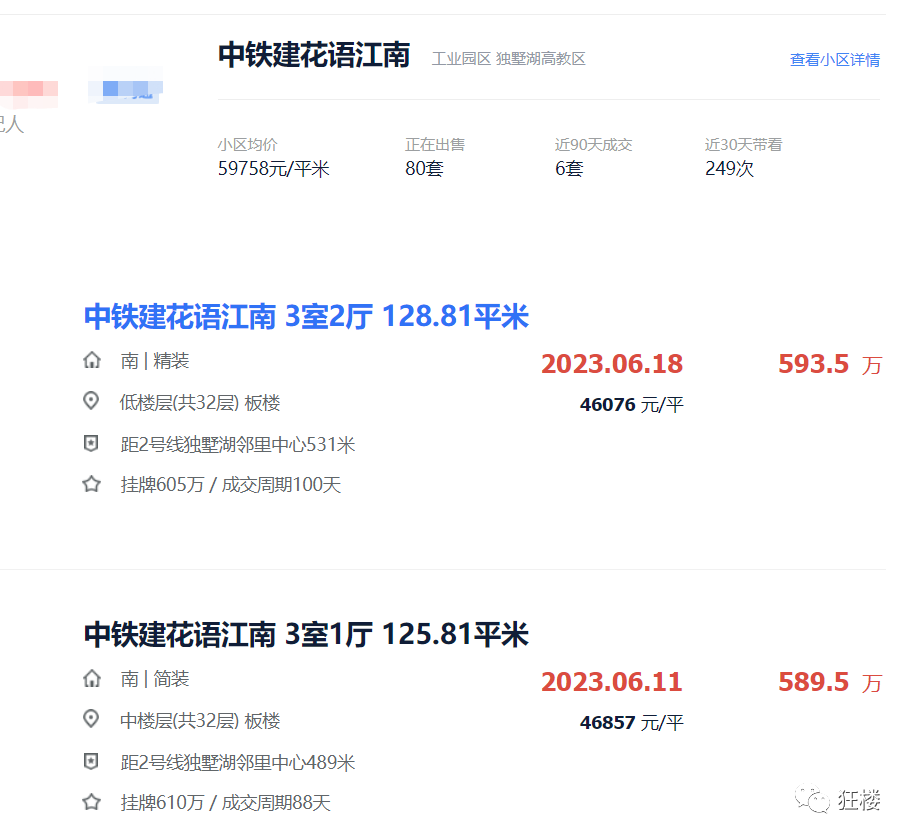
Task: Click the 中楼层(共32层) 板楼 text
Action: [200, 721]
